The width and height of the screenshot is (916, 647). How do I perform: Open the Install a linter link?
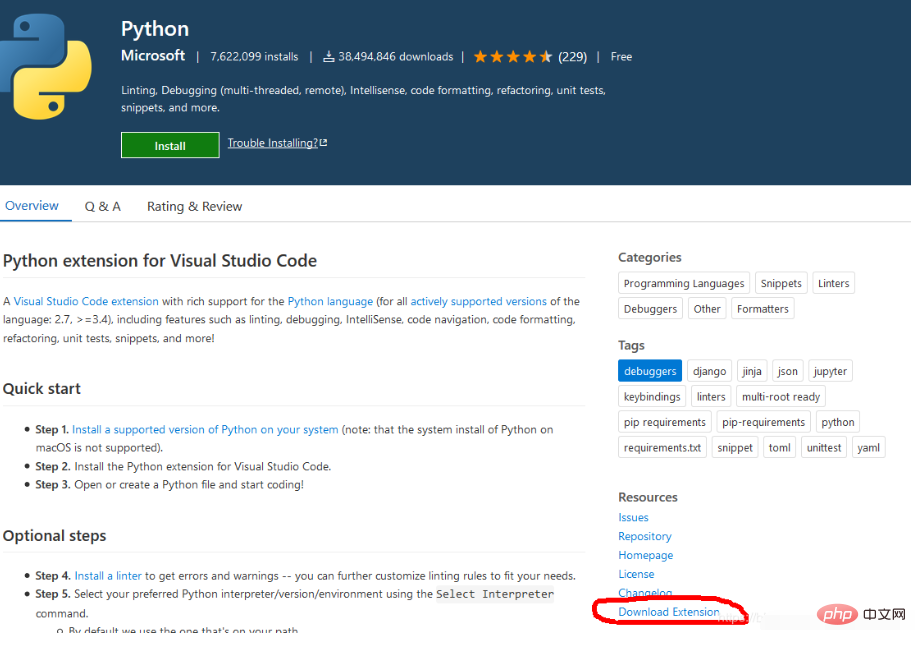coord(108,576)
